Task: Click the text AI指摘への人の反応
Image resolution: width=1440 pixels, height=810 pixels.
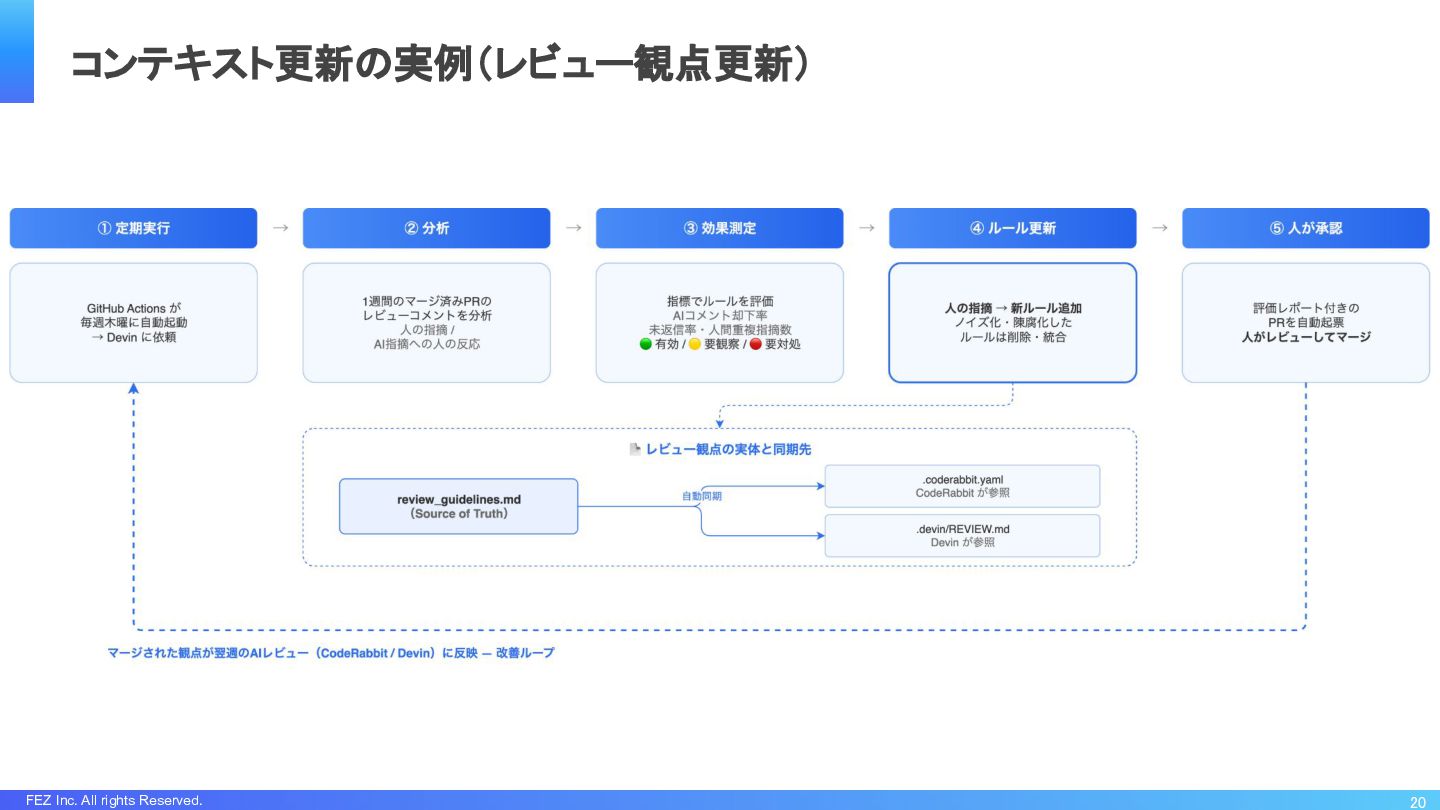Action: [427, 344]
